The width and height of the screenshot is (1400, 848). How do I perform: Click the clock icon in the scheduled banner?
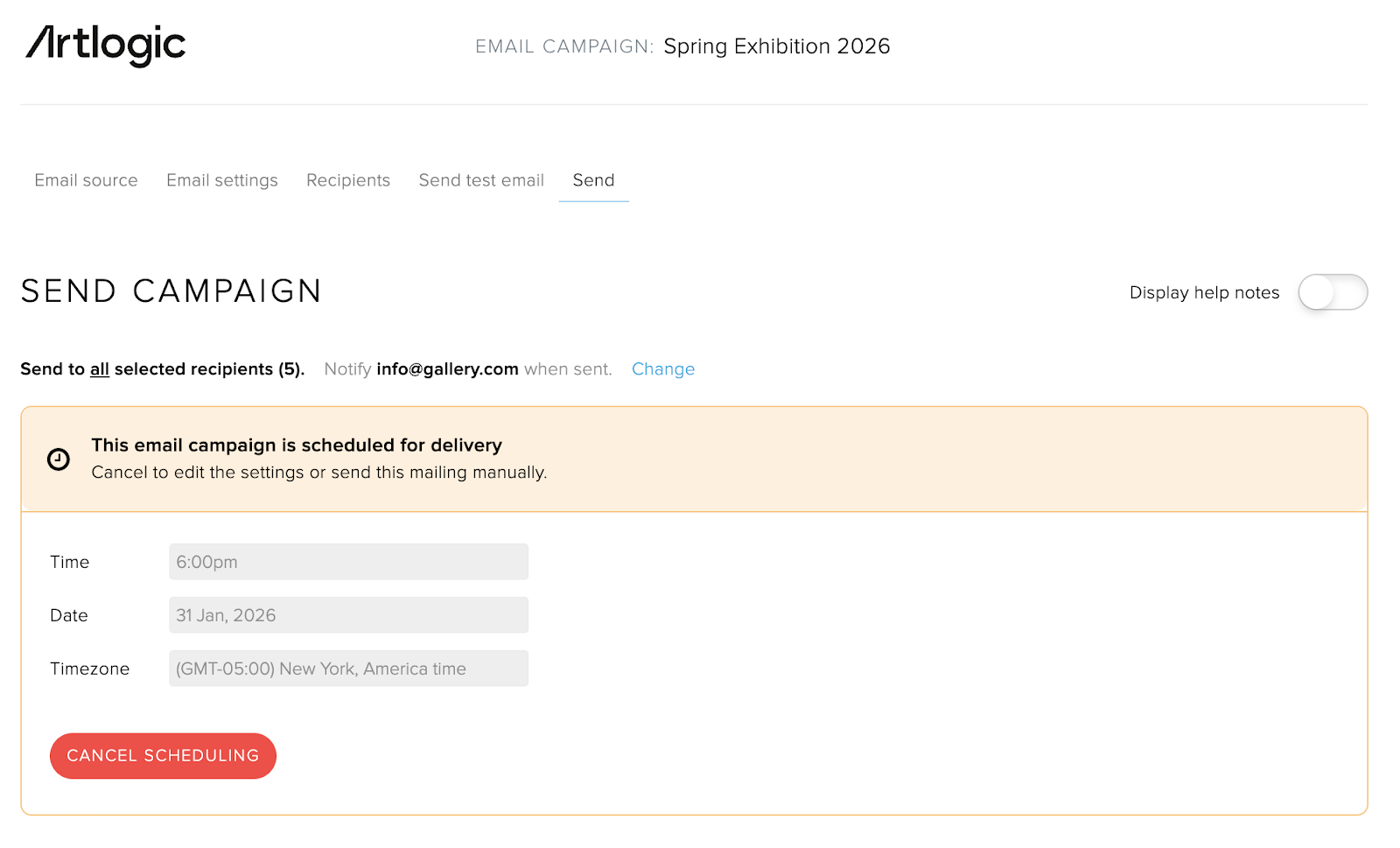pos(59,459)
